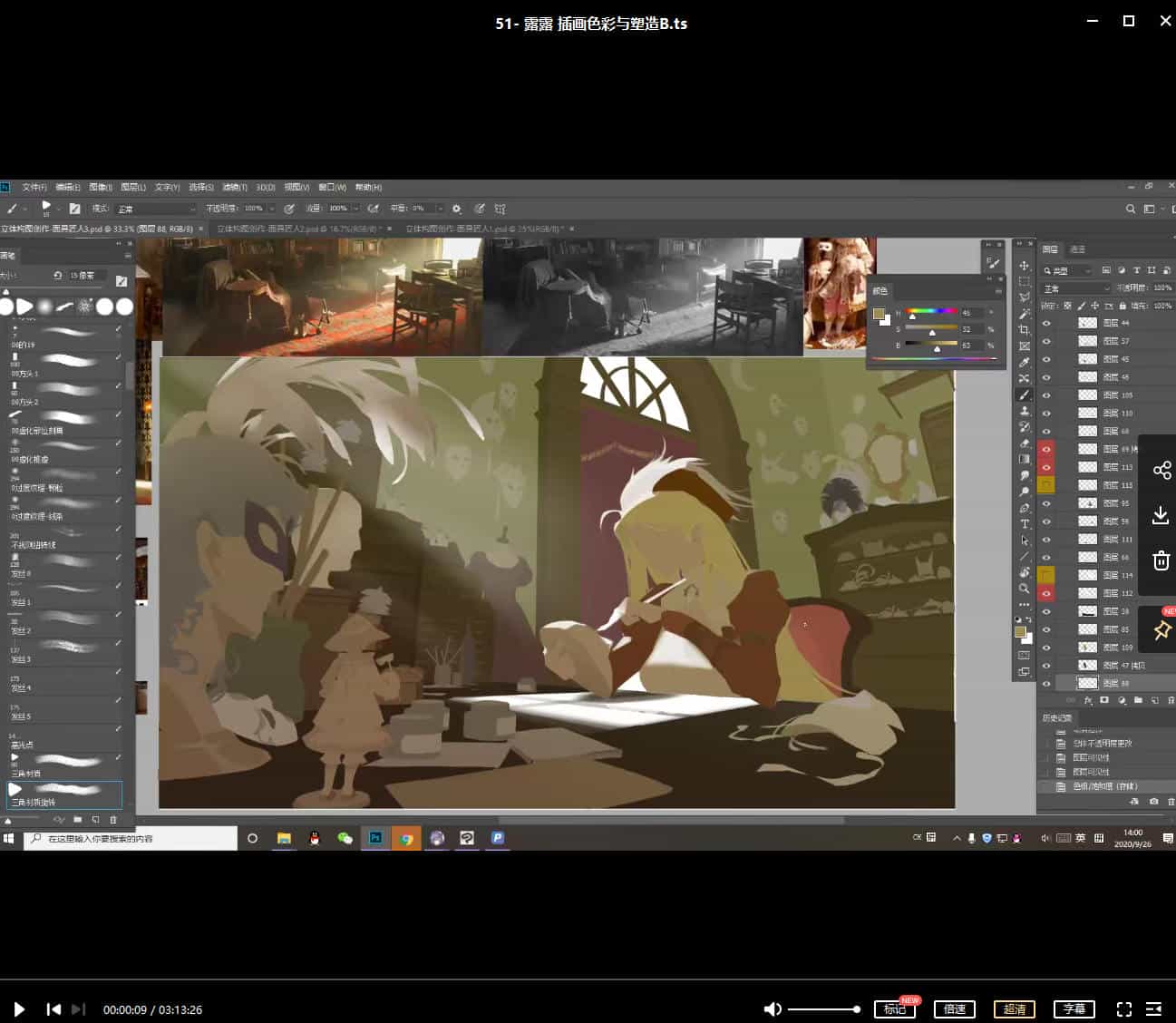Toggle visibility of layer 图层 105
Screen dimensions: 1176x1023
(1046, 395)
